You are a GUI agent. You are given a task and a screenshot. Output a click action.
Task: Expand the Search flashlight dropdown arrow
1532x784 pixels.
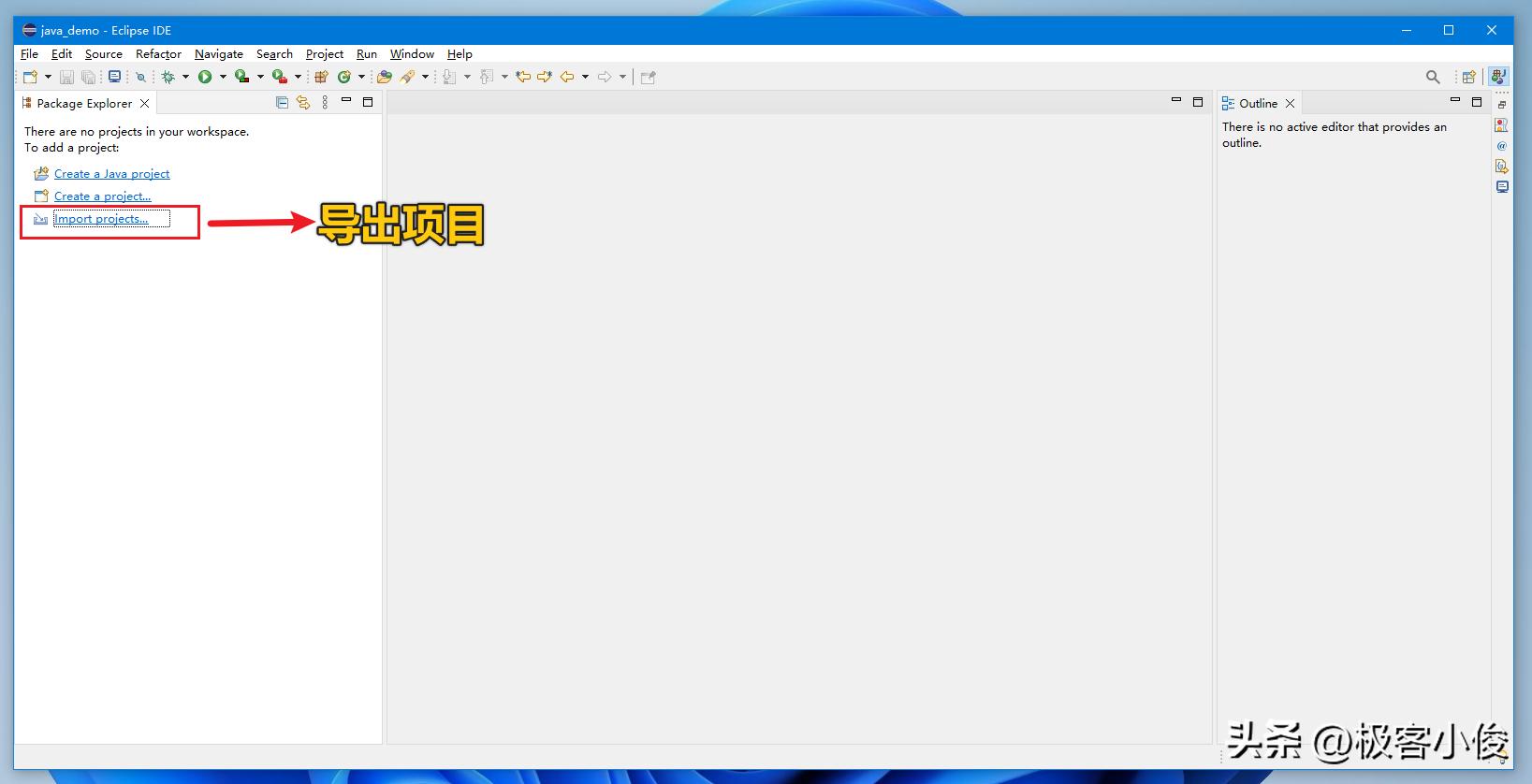pos(425,77)
